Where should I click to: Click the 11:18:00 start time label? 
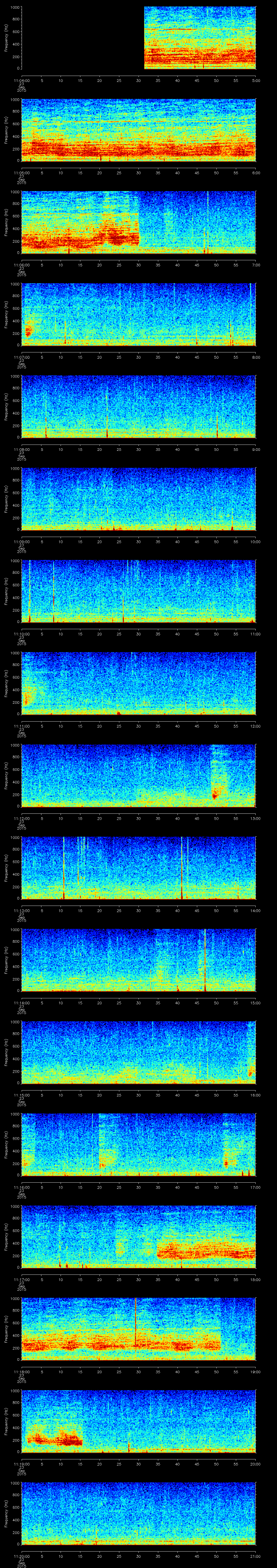21,1372
